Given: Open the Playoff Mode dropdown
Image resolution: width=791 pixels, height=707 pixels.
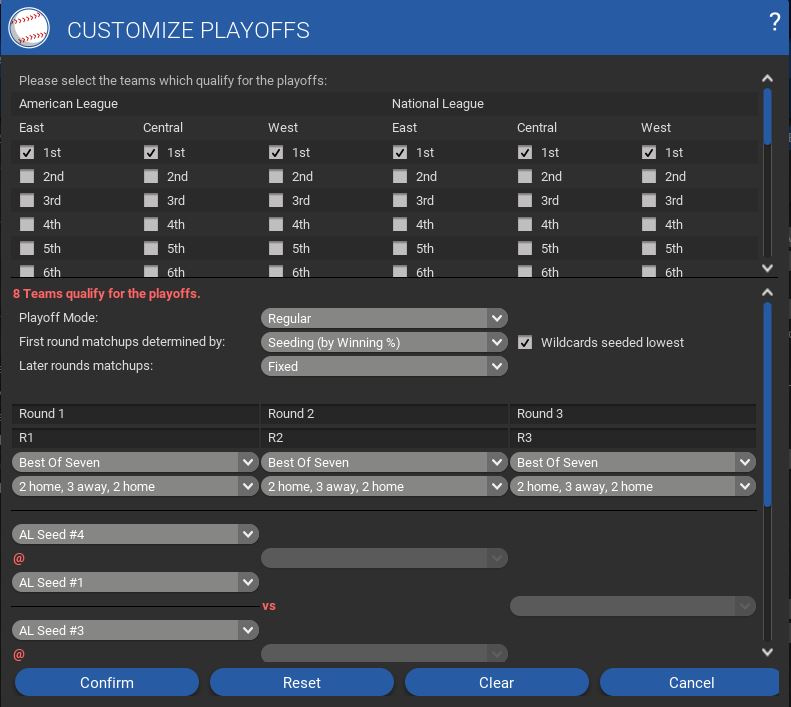Looking at the screenshot, I should (385, 318).
